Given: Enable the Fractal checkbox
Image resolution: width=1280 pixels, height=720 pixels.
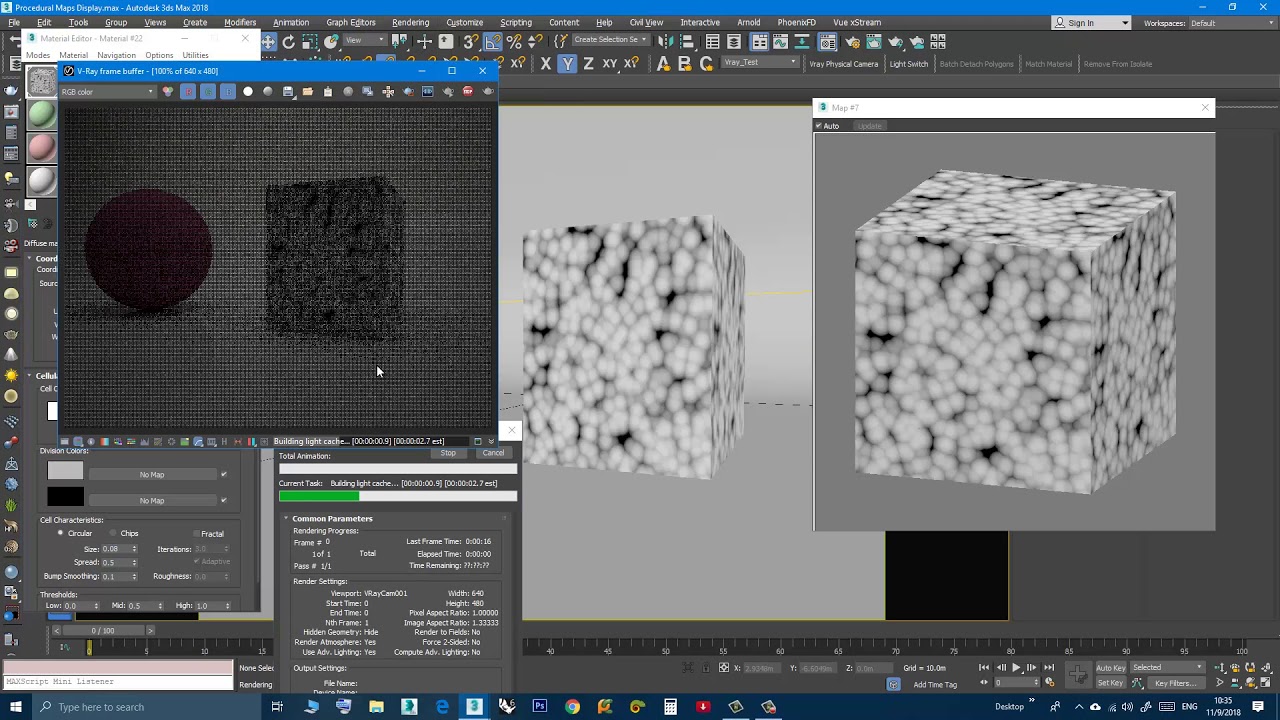Looking at the screenshot, I should point(196,533).
